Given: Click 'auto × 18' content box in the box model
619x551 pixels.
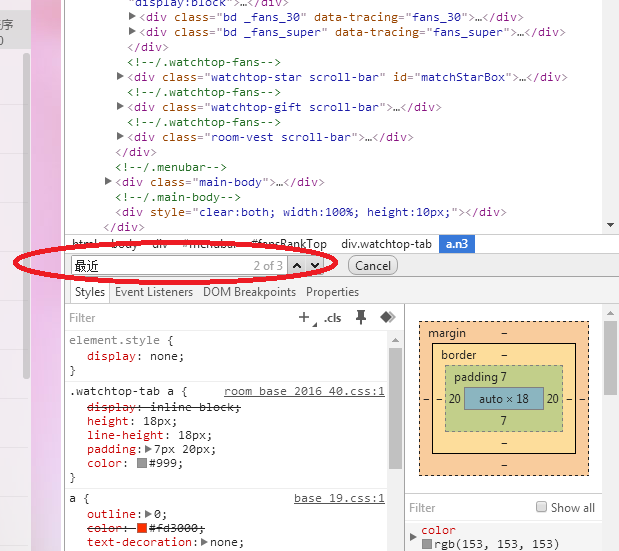Looking at the screenshot, I should pyautogui.click(x=504, y=399).
